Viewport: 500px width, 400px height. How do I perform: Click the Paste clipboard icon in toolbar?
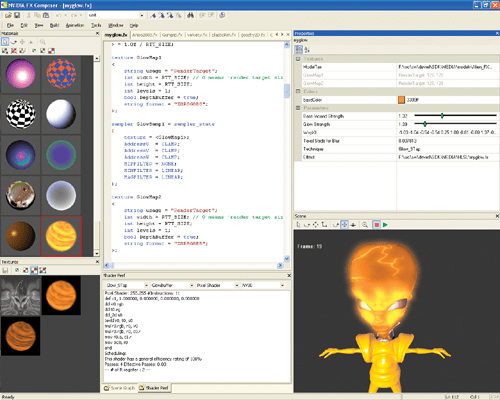coord(46,15)
